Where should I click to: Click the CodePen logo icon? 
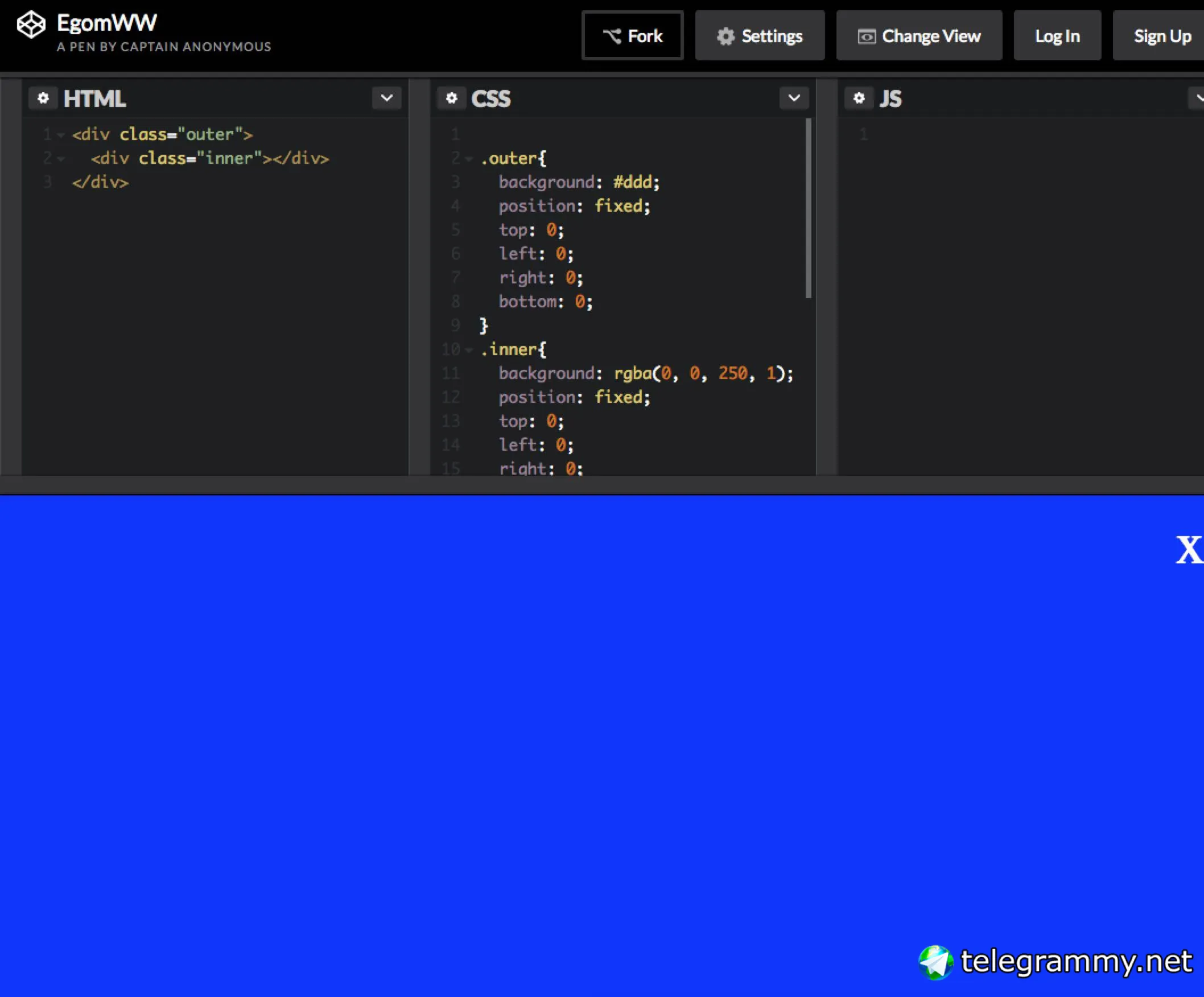pos(30,25)
